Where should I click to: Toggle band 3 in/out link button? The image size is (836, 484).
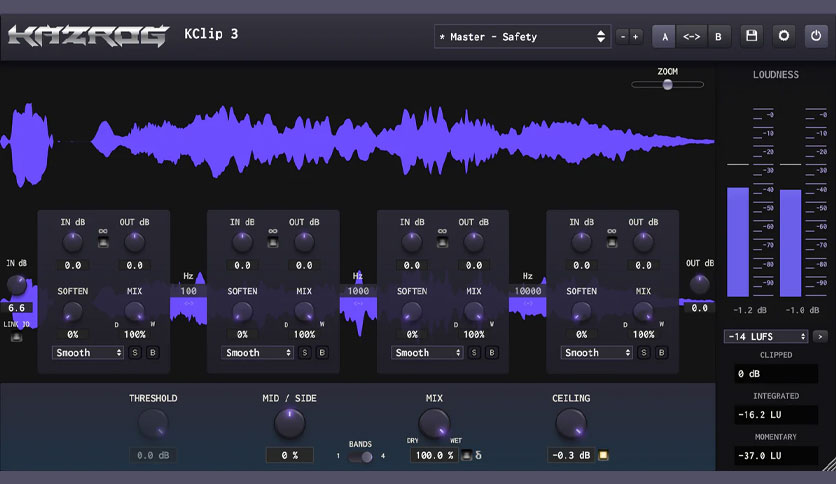pos(443,243)
